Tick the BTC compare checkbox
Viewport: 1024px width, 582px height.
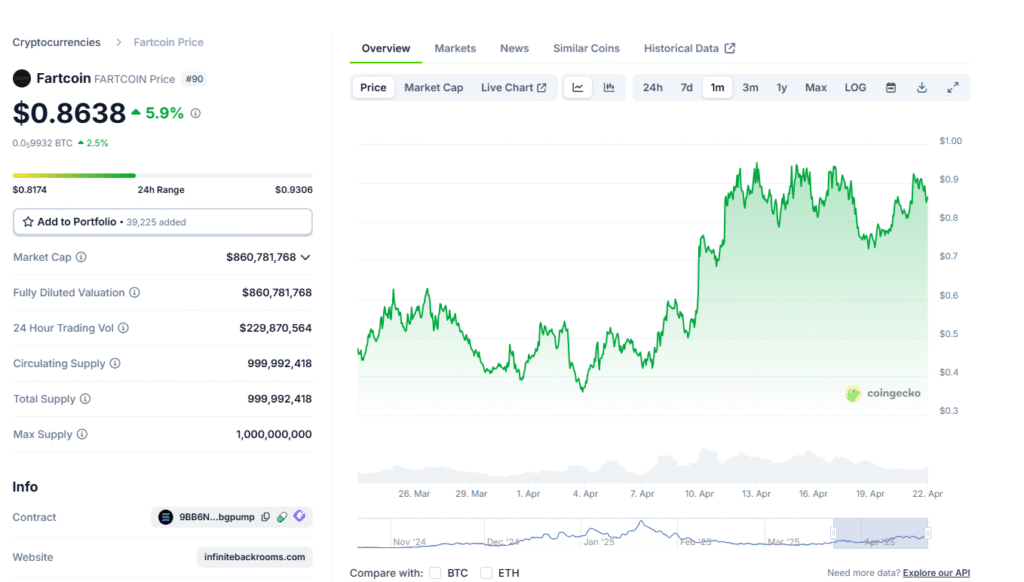[435, 573]
